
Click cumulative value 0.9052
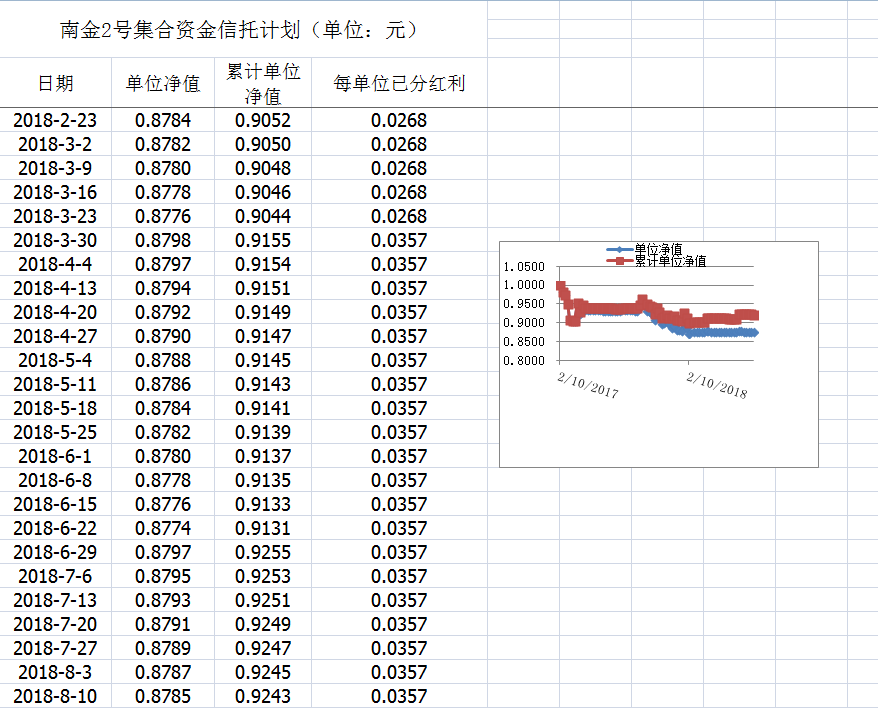[x=263, y=120]
